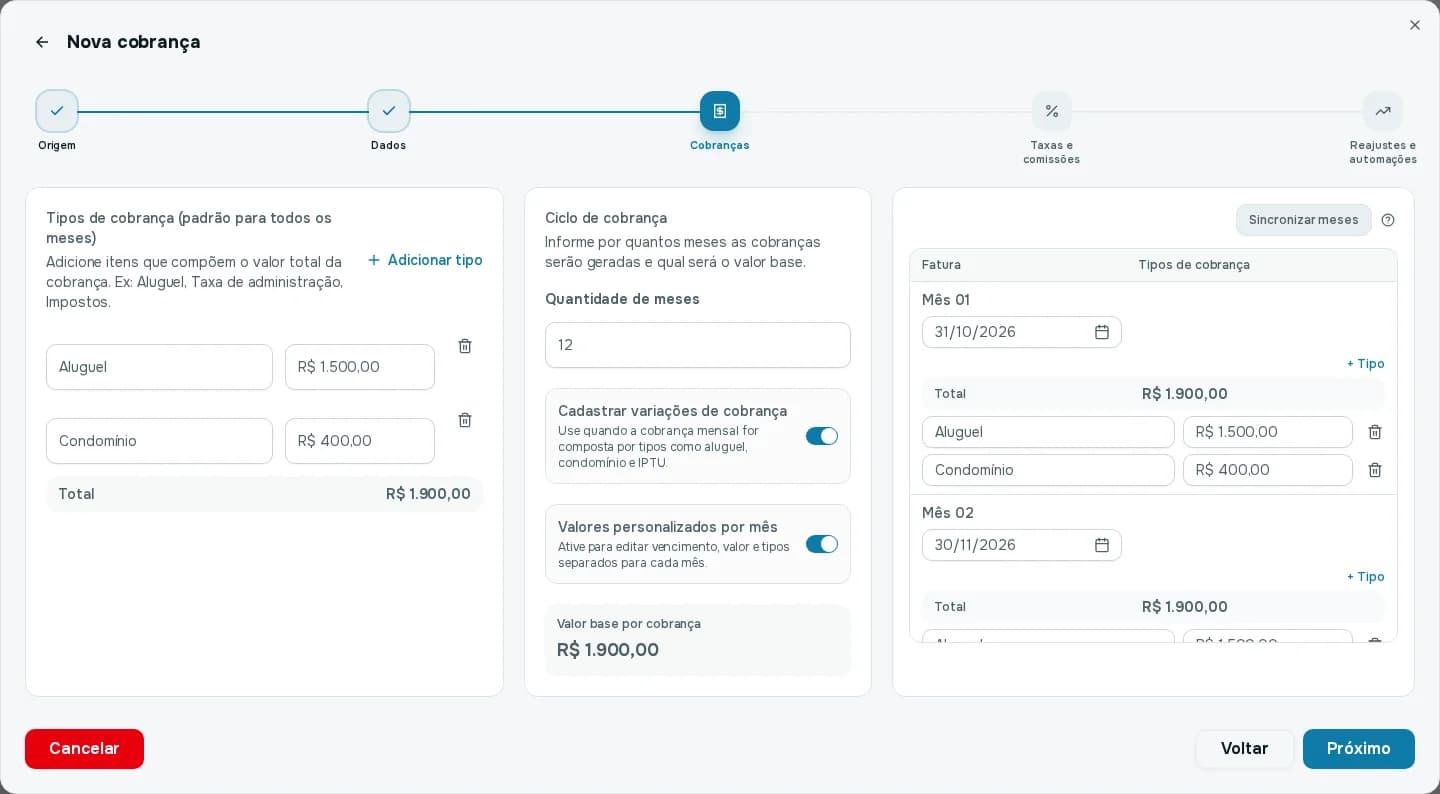Viewport: 1440px width, 794px height.
Task: Edit the R$ 1.500,00 value in default types
Action: point(360,367)
